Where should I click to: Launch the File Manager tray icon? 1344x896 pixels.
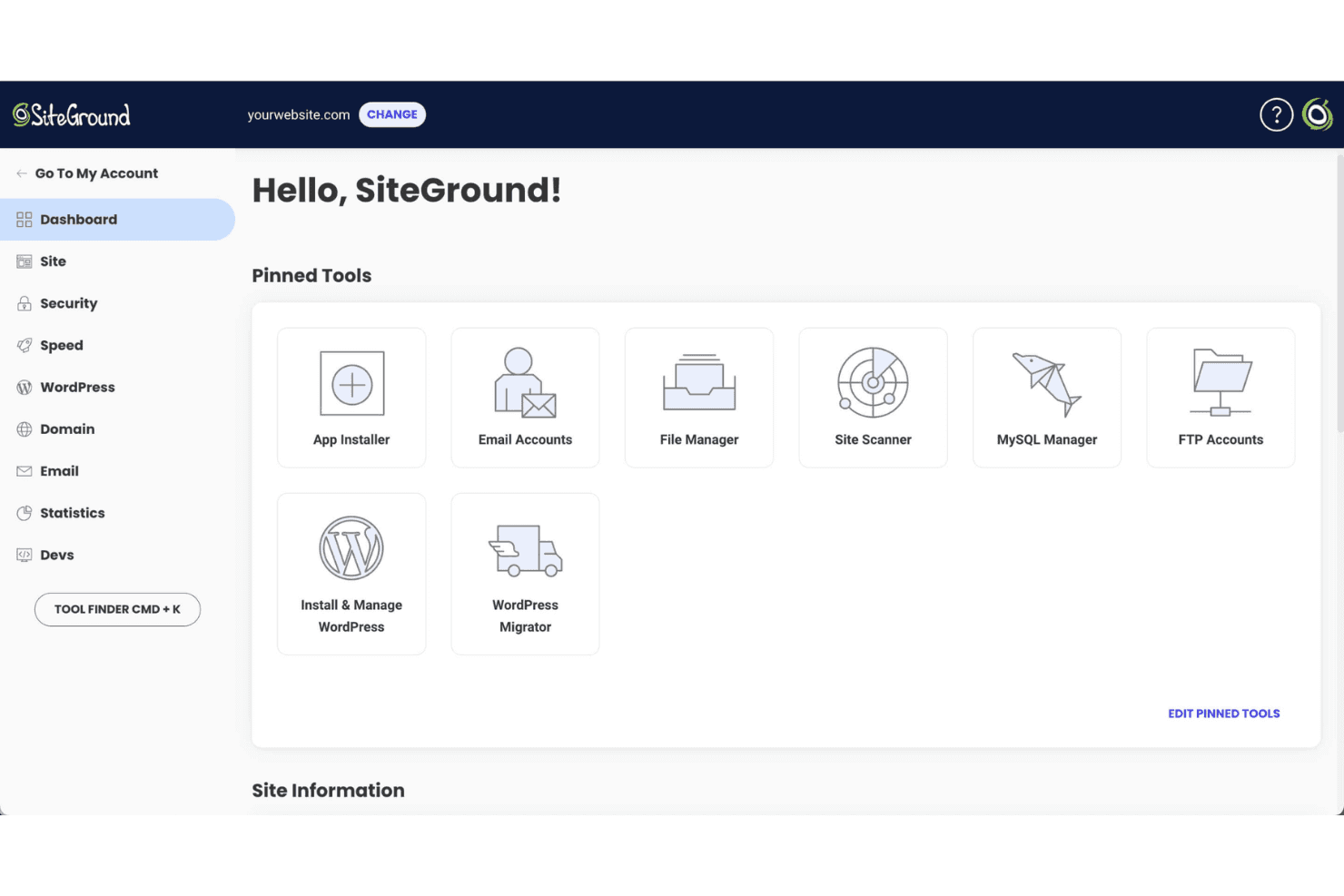tap(699, 383)
